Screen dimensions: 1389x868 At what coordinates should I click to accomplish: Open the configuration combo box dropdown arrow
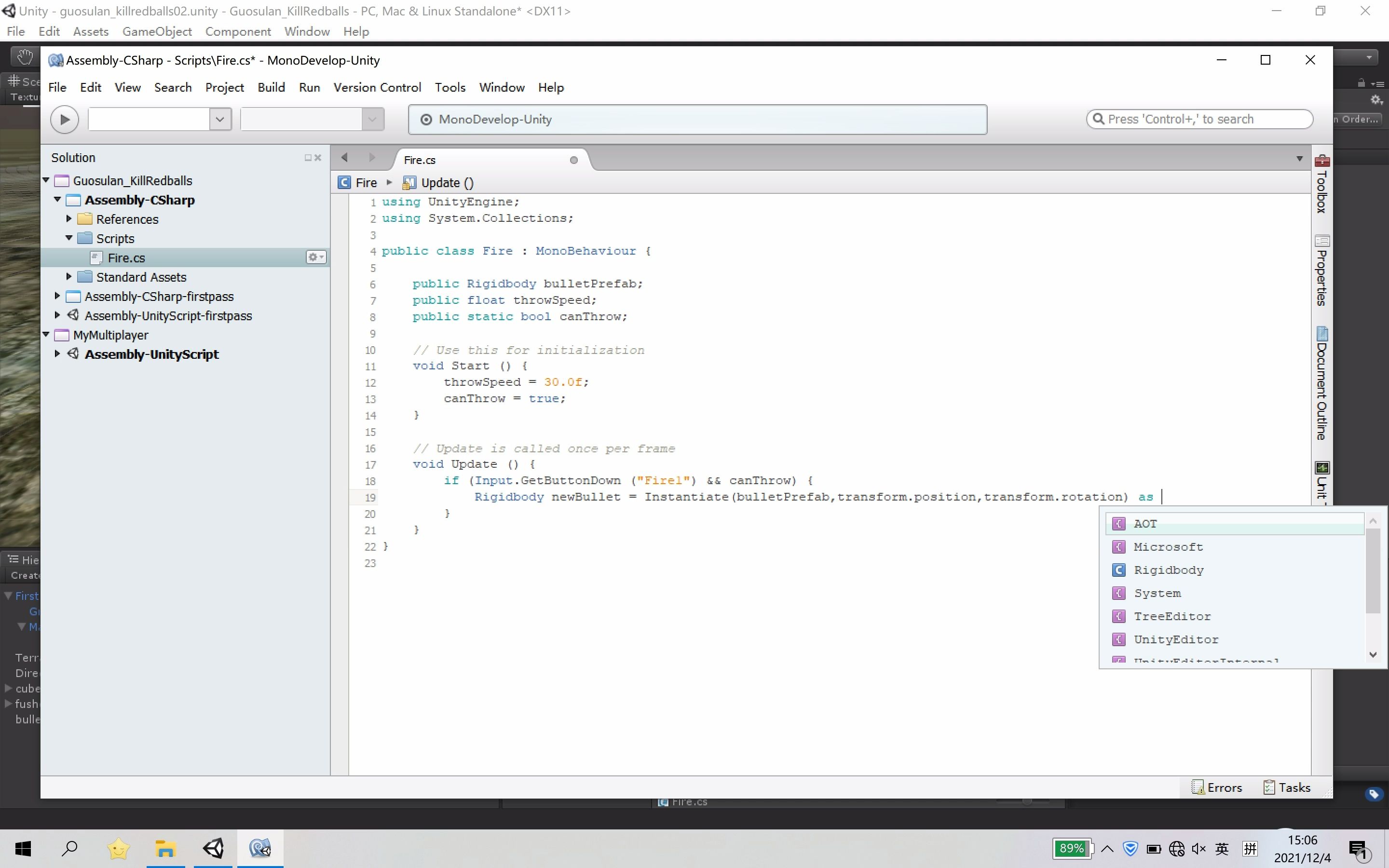tap(219, 120)
